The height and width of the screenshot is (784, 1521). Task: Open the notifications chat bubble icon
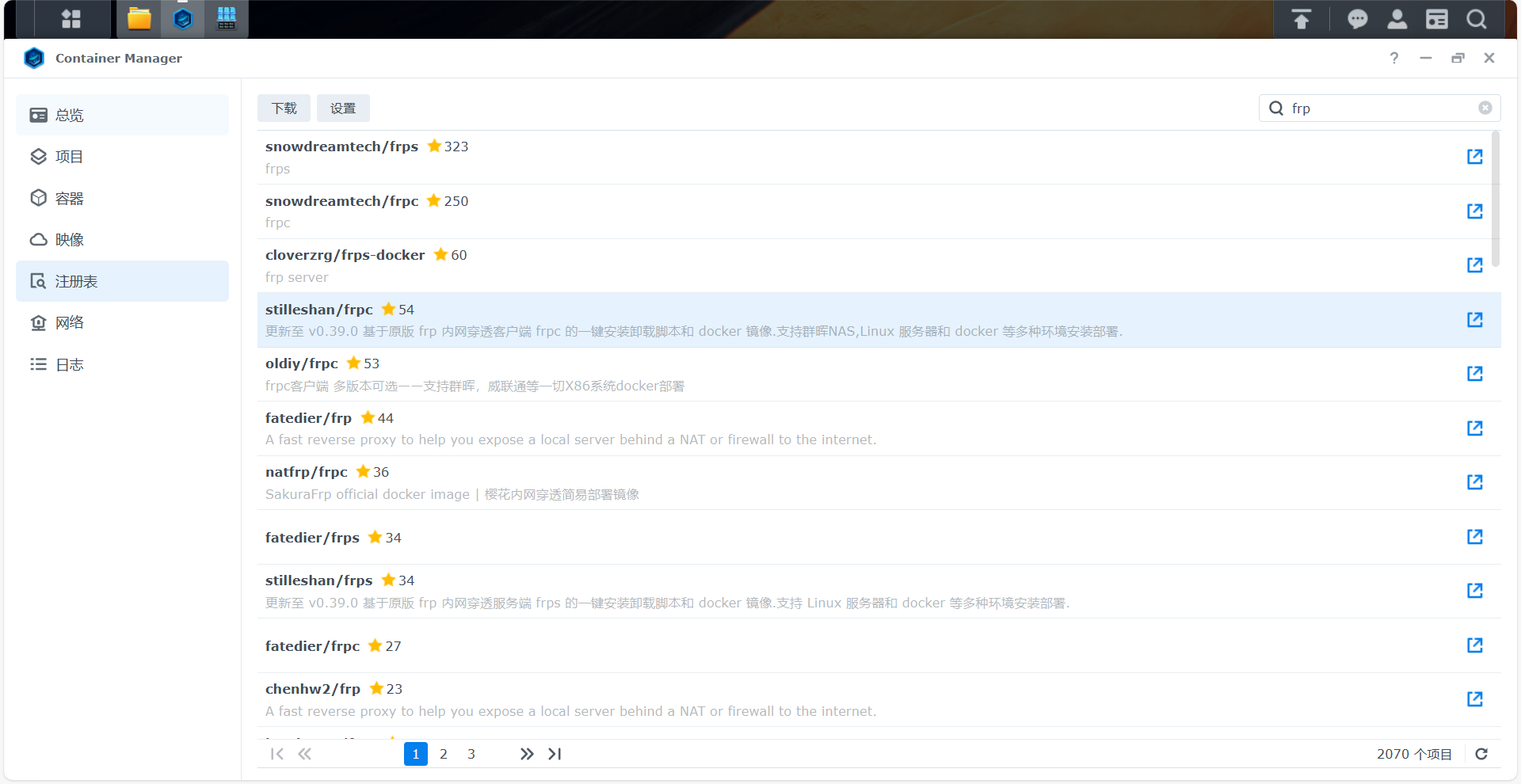(x=1358, y=19)
